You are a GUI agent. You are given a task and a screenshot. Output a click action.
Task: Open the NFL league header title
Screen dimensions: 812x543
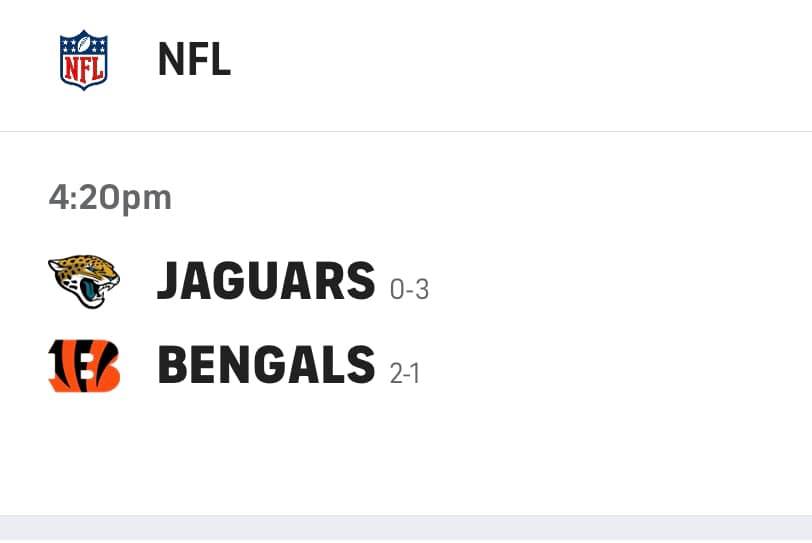(x=194, y=60)
